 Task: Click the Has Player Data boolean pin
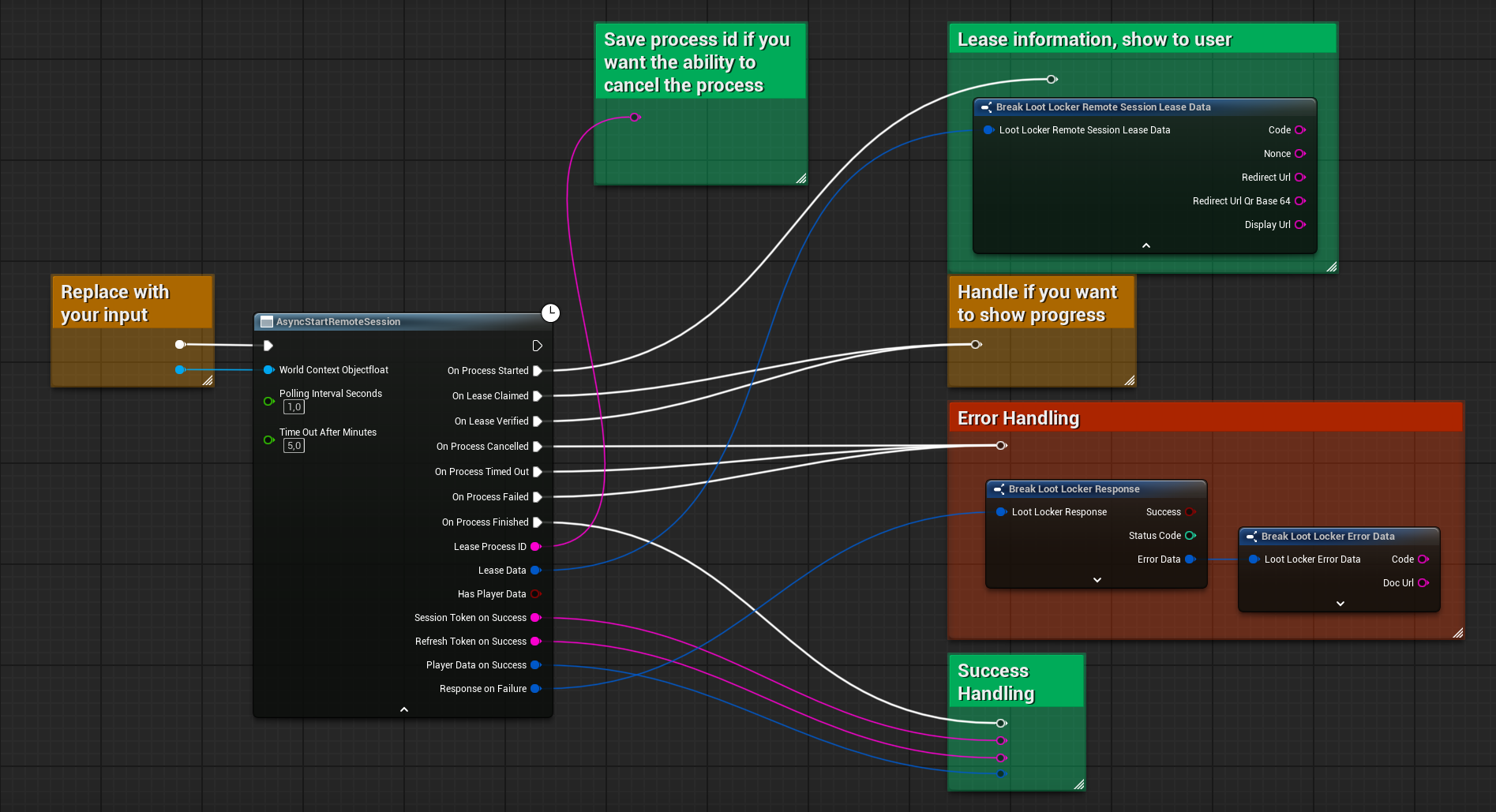click(535, 594)
